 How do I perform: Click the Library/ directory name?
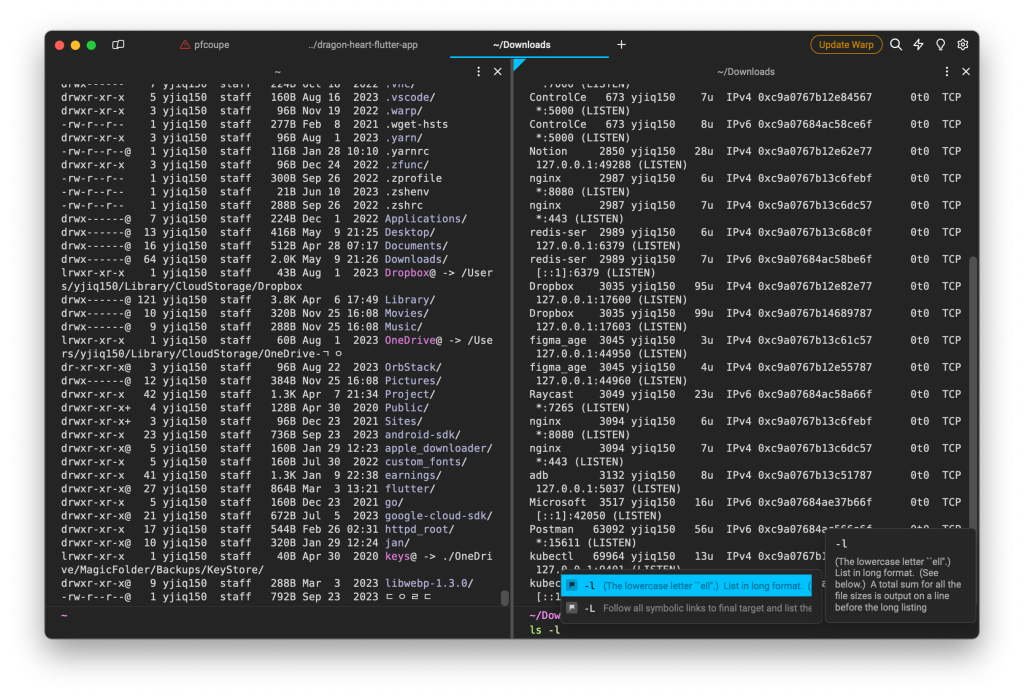click(x=410, y=300)
